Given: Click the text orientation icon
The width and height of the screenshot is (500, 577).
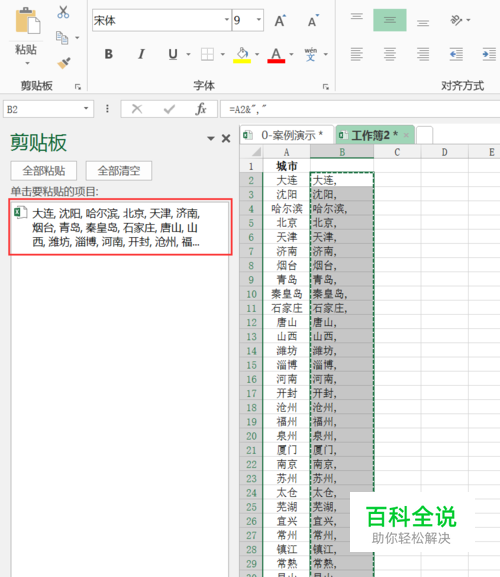Looking at the screenshot, I should [x=456, y=20].
